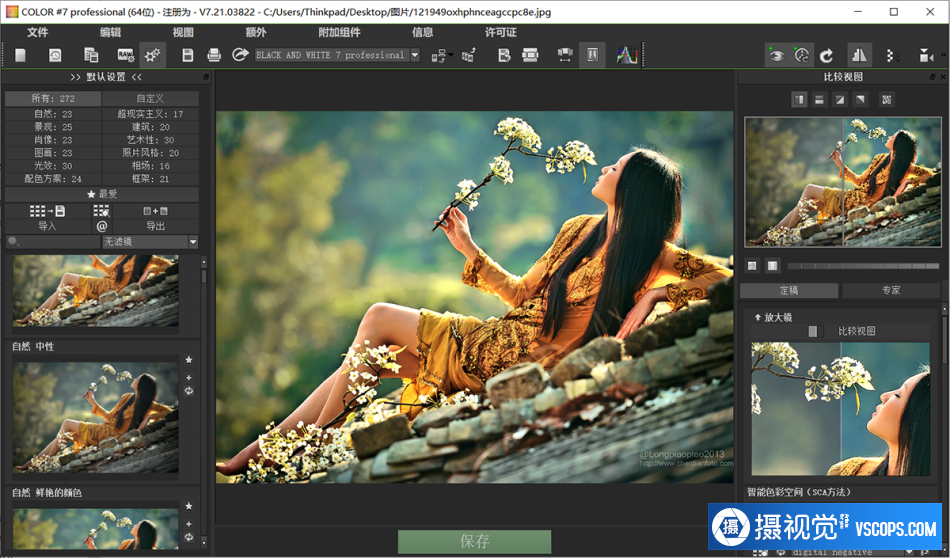
Task: Click the printer icon
Action: click(214, 55)
